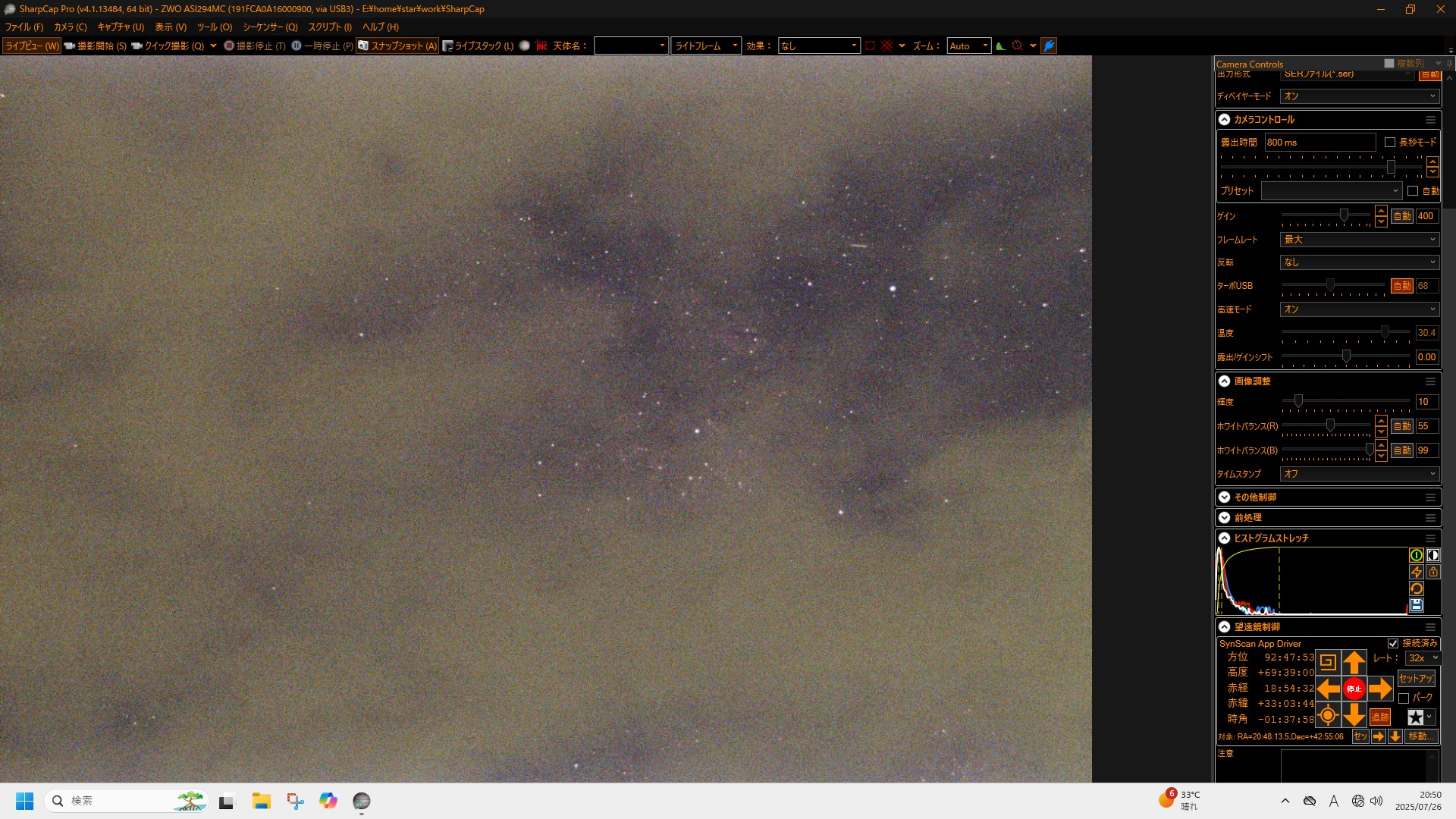Move telescope using the up arrow
Screen dimensions: 1456x819
[x=1354, y=662]
